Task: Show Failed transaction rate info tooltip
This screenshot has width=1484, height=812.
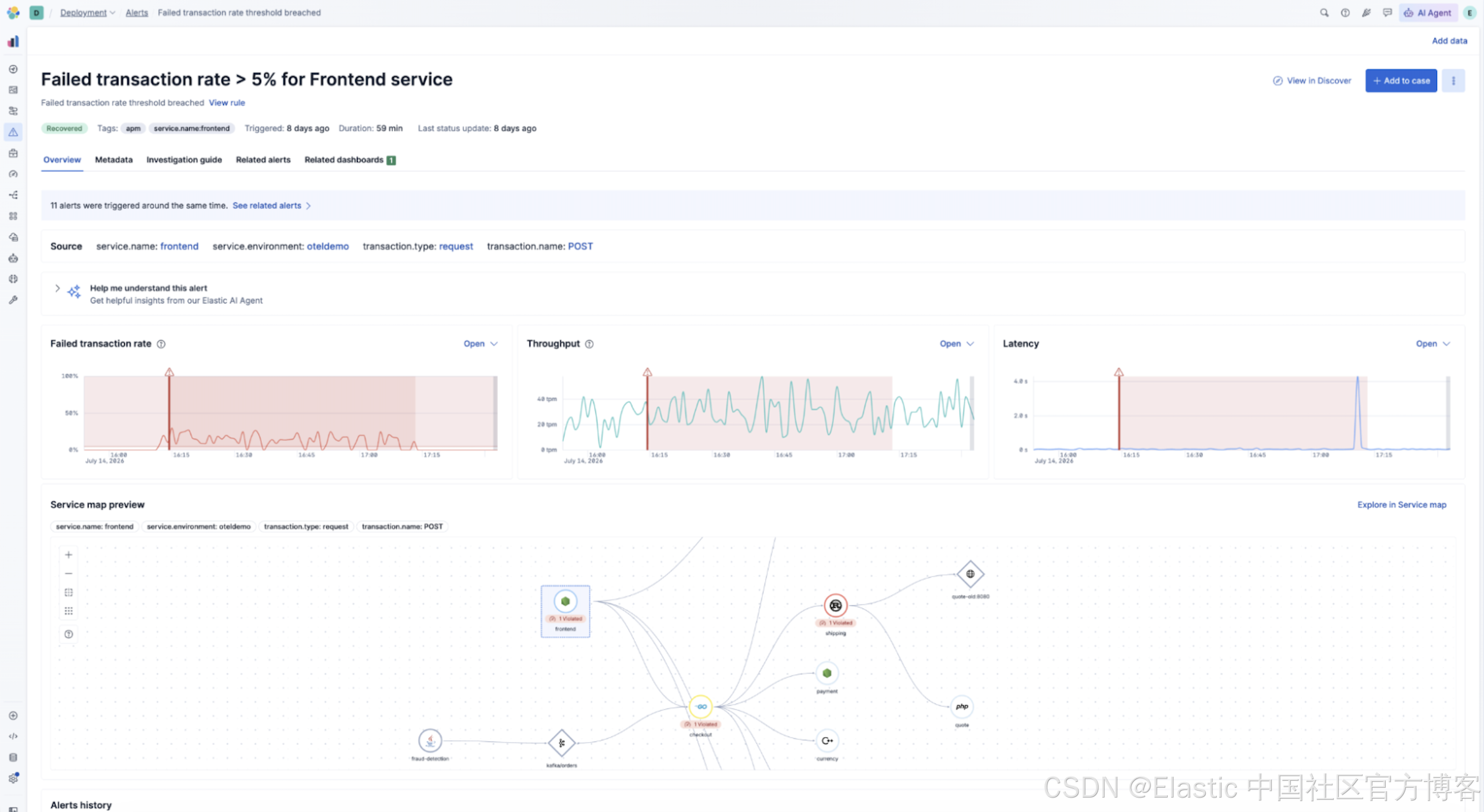Action: point(161,344)
